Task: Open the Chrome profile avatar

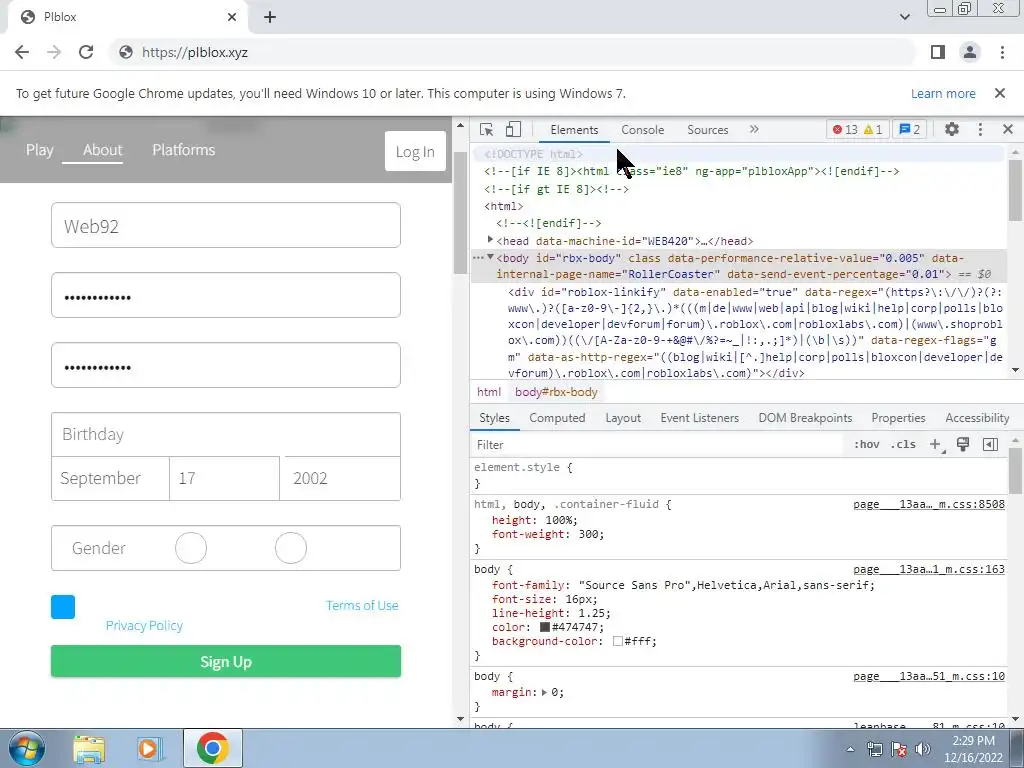Action: [x=970, y=52]
